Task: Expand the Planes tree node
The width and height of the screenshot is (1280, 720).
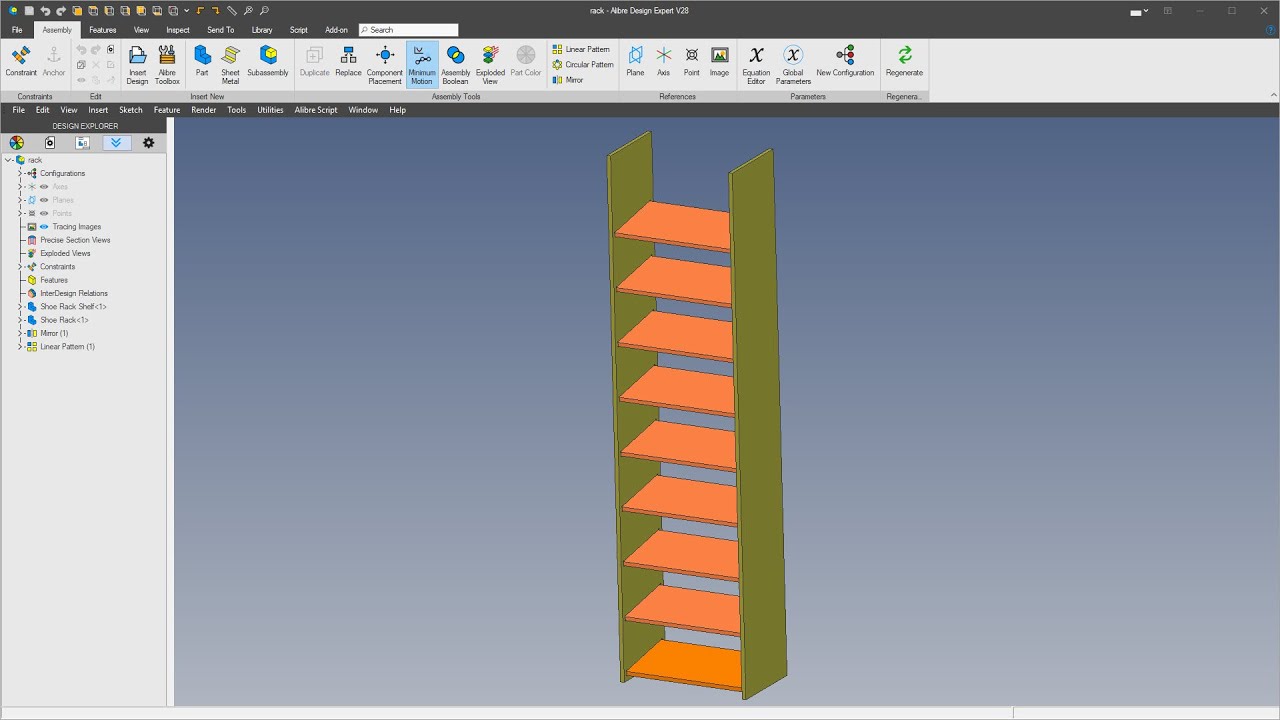Action: tap(20, 200)
